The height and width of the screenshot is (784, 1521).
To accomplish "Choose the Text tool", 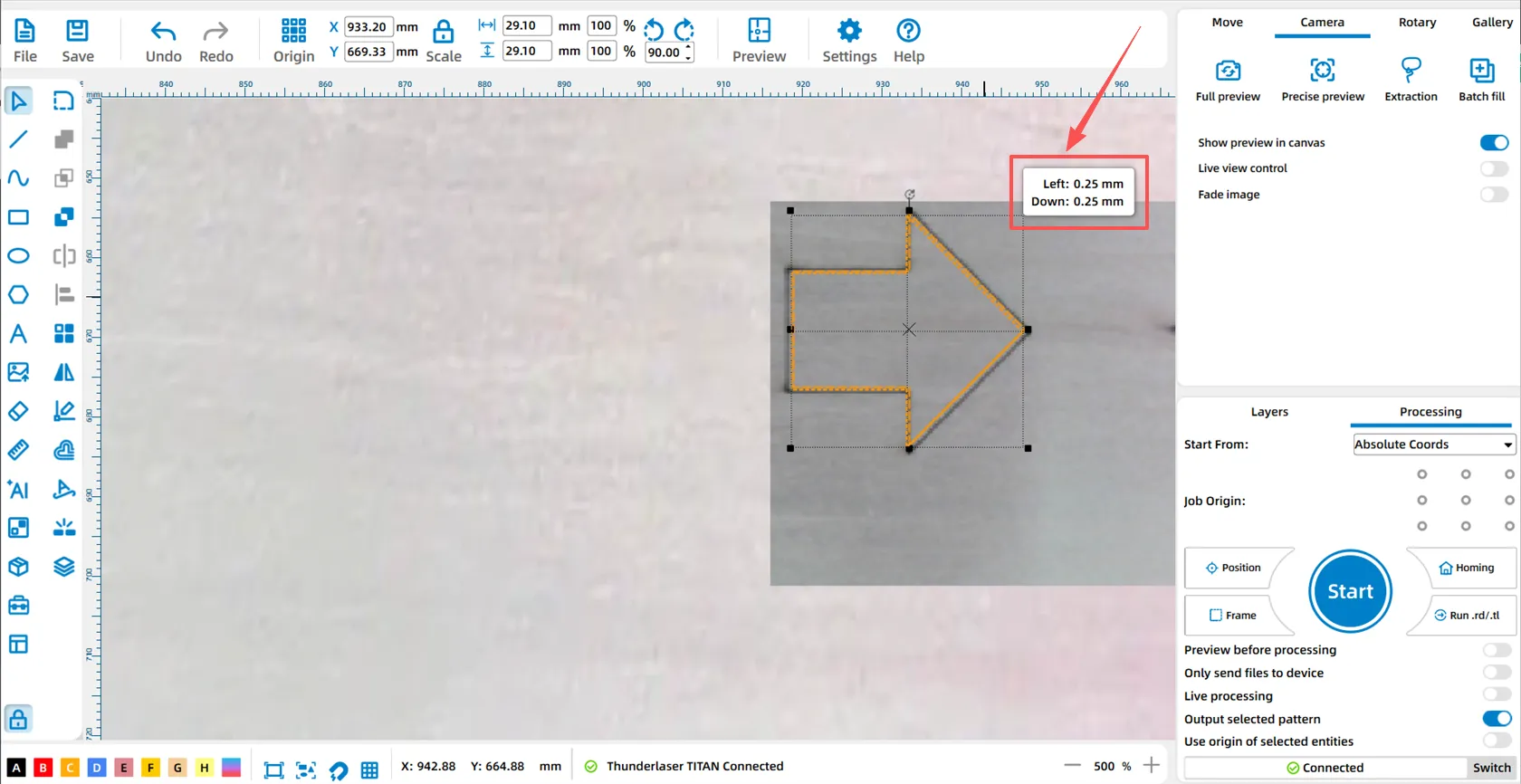I will 18,334.
